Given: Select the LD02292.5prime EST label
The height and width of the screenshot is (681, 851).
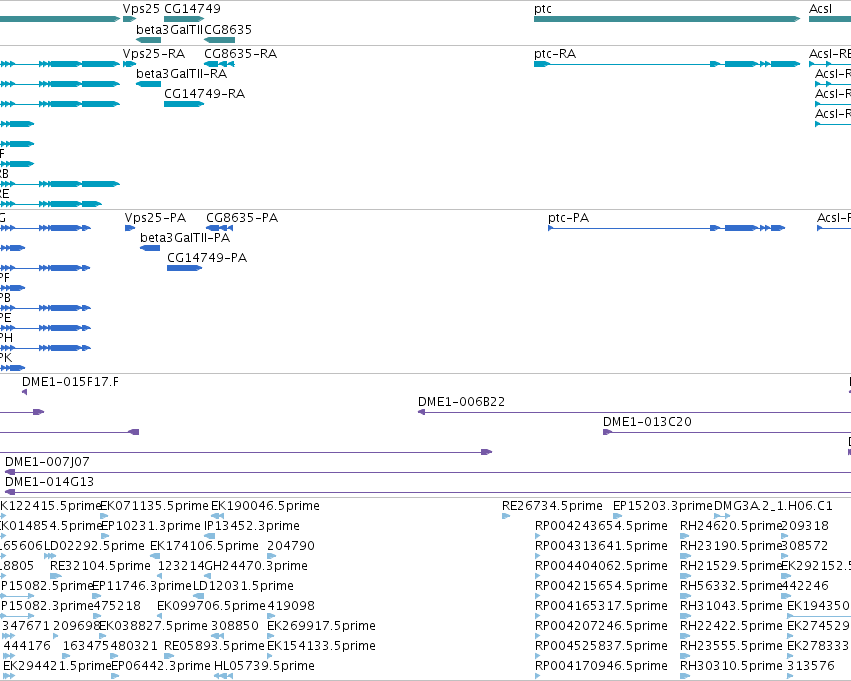Looking at the screenshot, I should pyautogui.click(x=94, y=546).
